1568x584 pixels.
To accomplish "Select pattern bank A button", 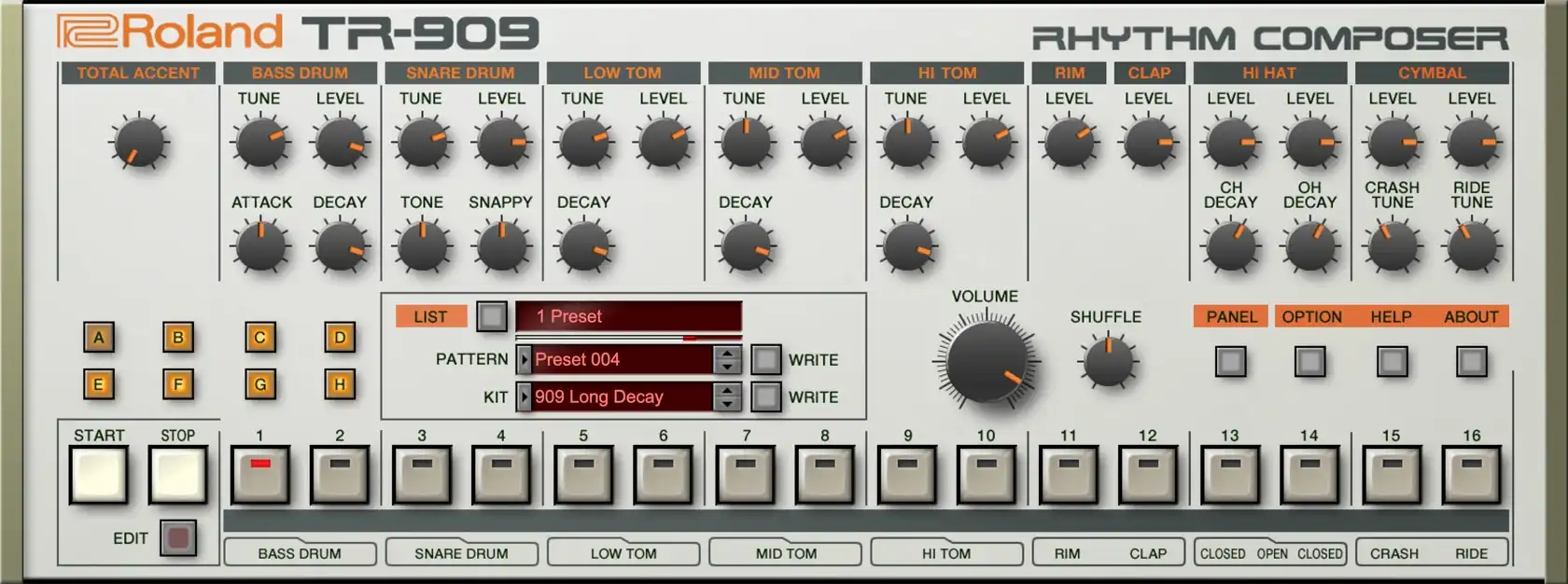I will [x=99, y=338].
